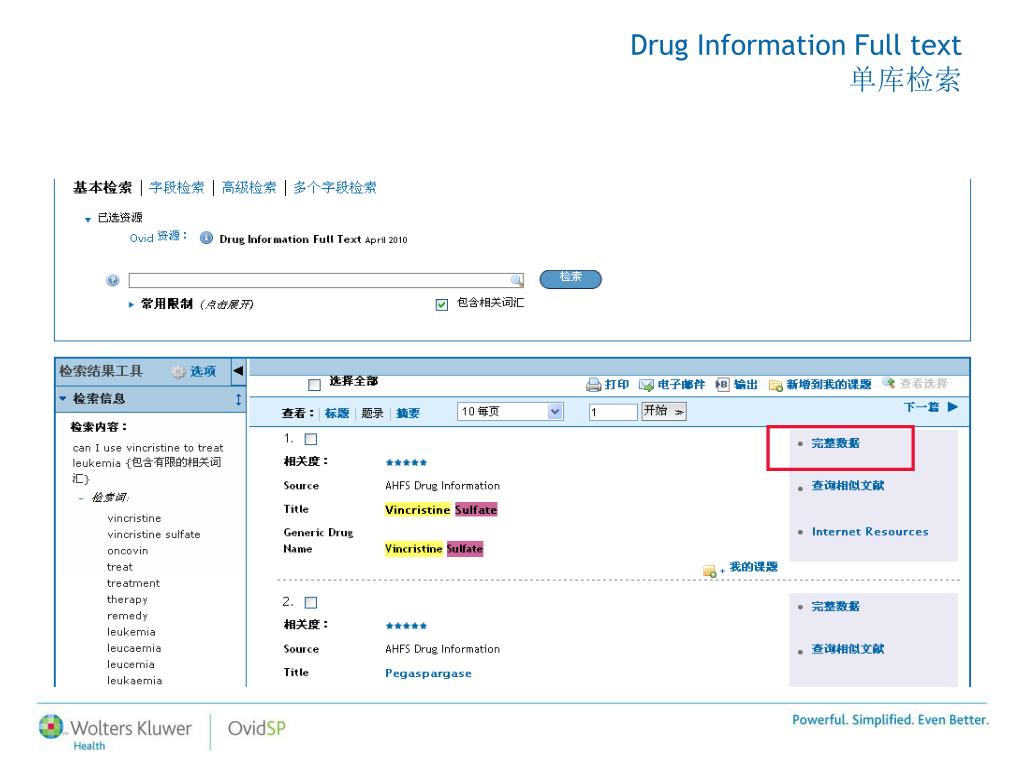
Task: Select the 摘要 view option
Action: coord(408,413)
